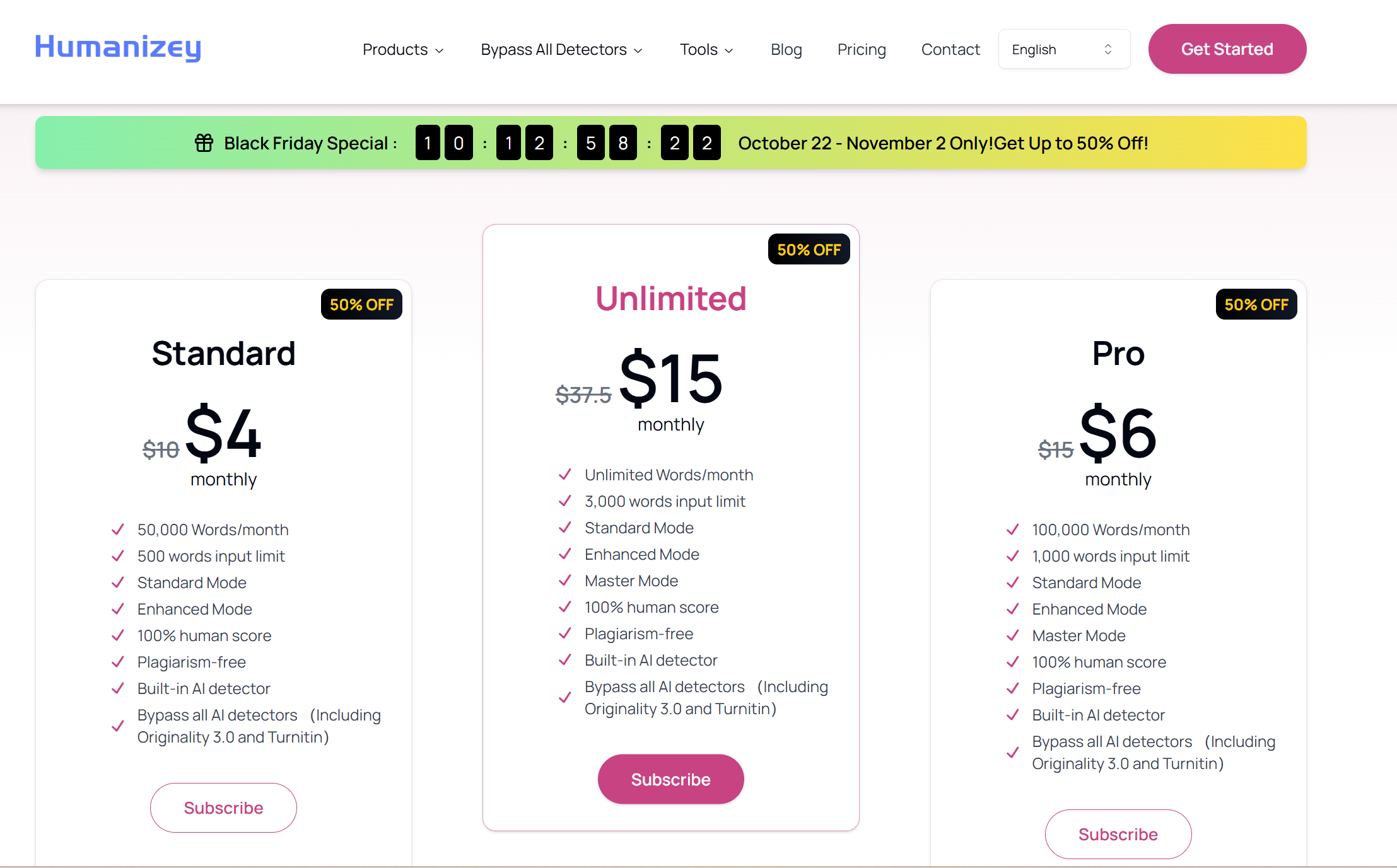Subscribe to the Unlimited plan
1397x868 pixels.
(670, 779)
